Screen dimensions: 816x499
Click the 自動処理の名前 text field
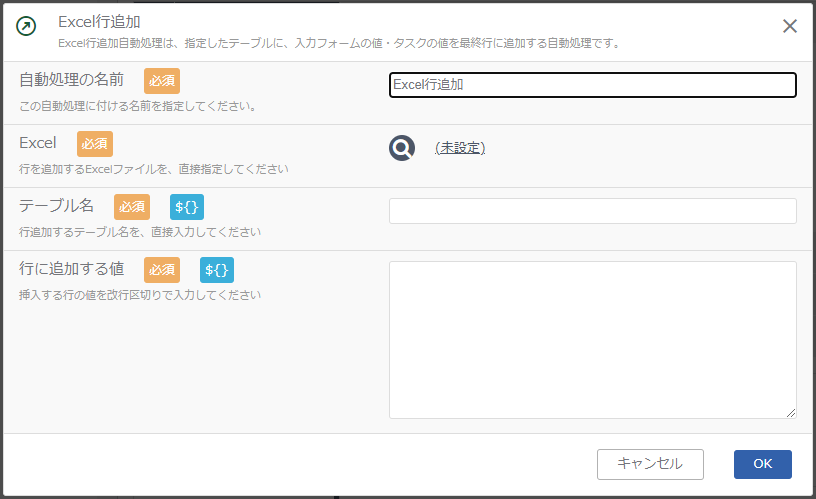click(593, 85)
